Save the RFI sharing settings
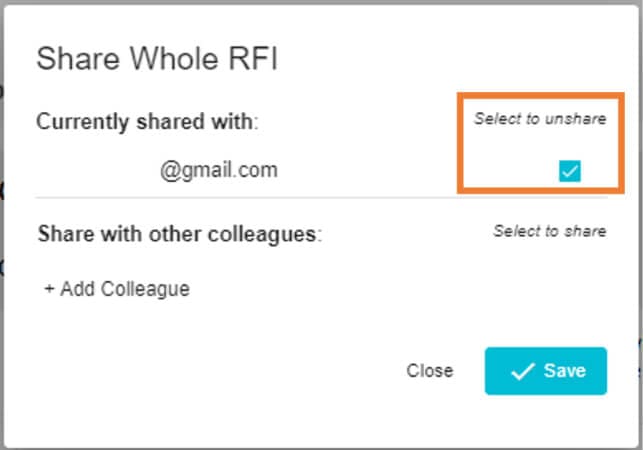643x450 pixels. click(x=546, y=371)
